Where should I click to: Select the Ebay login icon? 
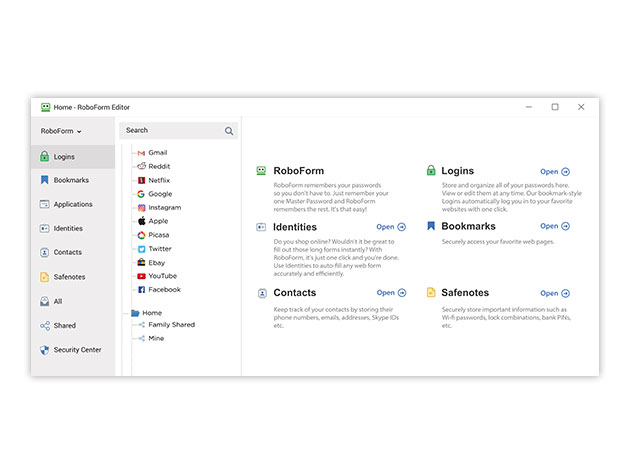click(x=141, y=262)
